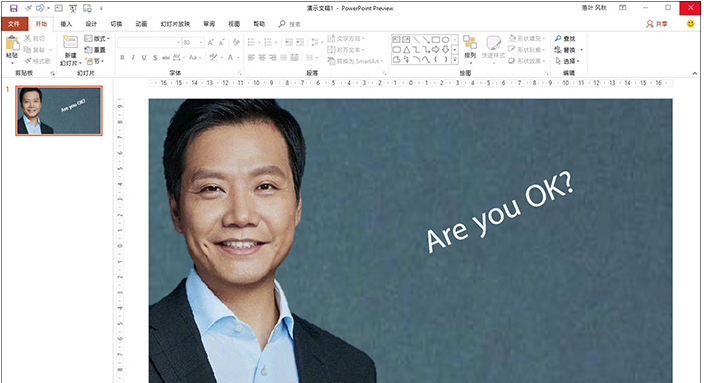
Task: Collapse the ribbon
Action: coord(695,73)
